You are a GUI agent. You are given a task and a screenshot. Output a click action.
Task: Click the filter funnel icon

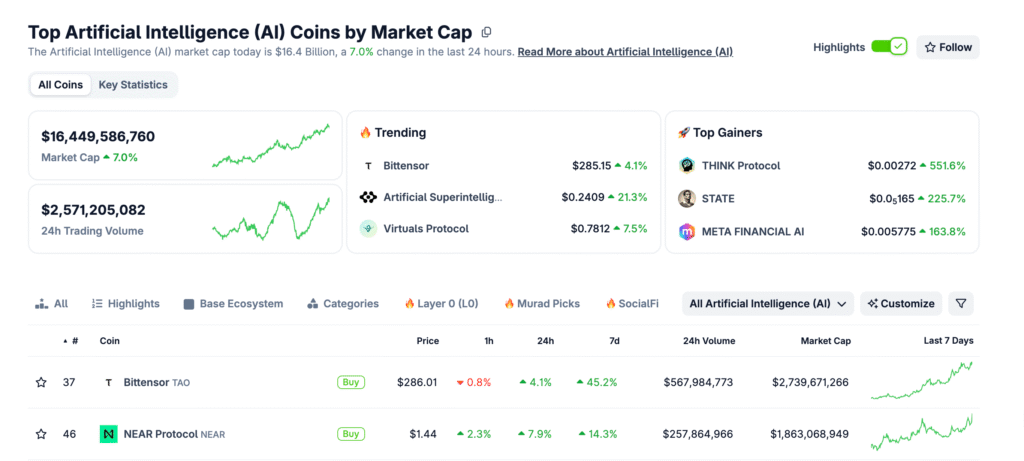coord(960,303)
